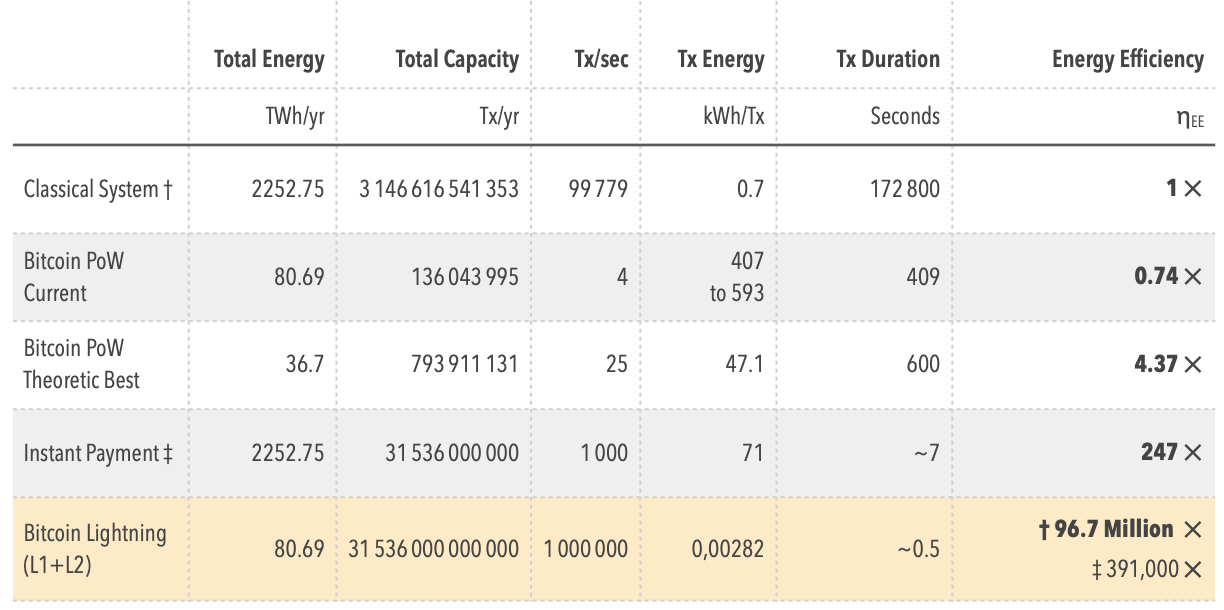Select Tx/sec value 25
This screenshot has height=610, width=1224.
[617, 364]
